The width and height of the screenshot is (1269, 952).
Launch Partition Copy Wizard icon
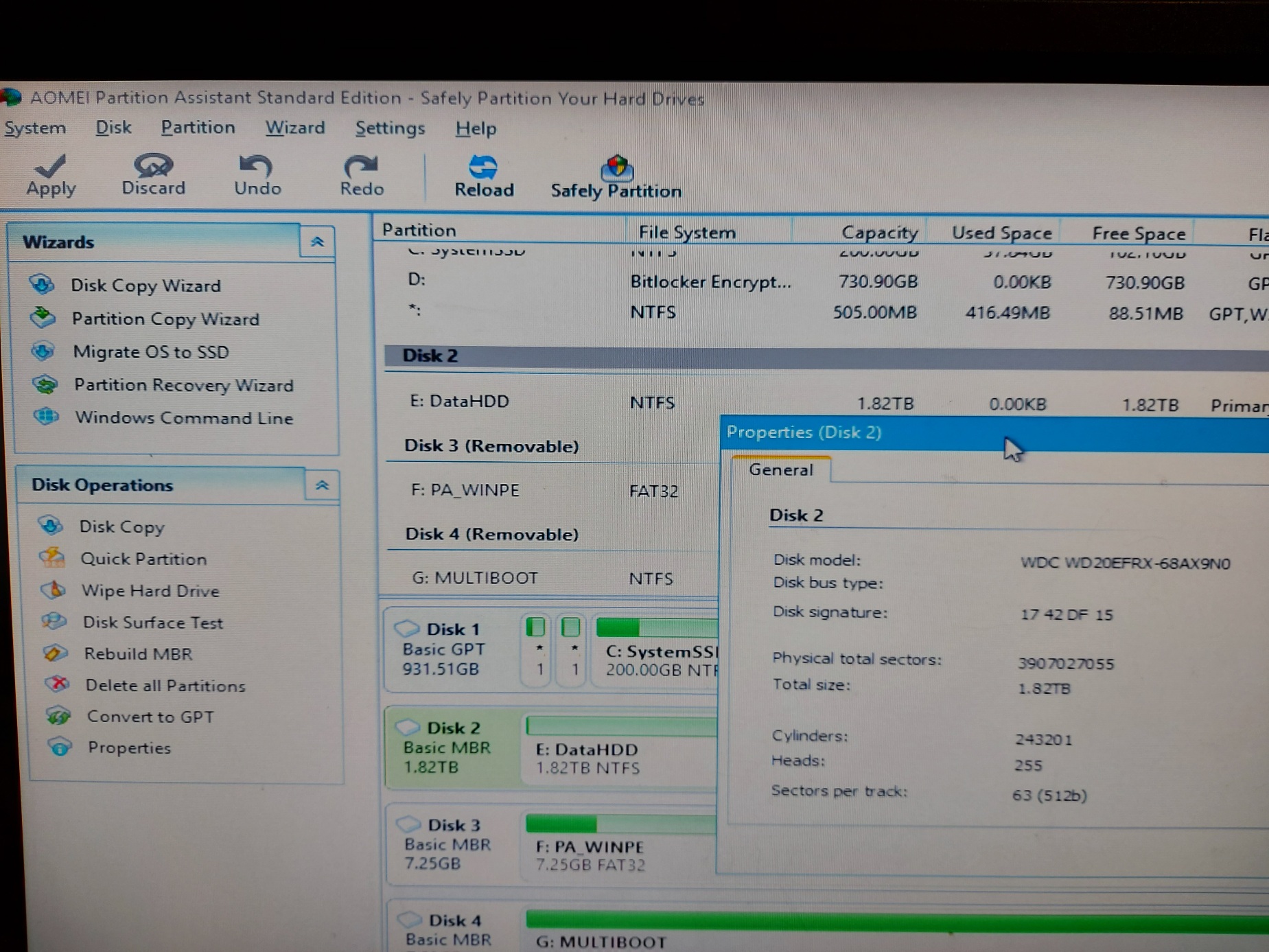click(x=43, y=317)
